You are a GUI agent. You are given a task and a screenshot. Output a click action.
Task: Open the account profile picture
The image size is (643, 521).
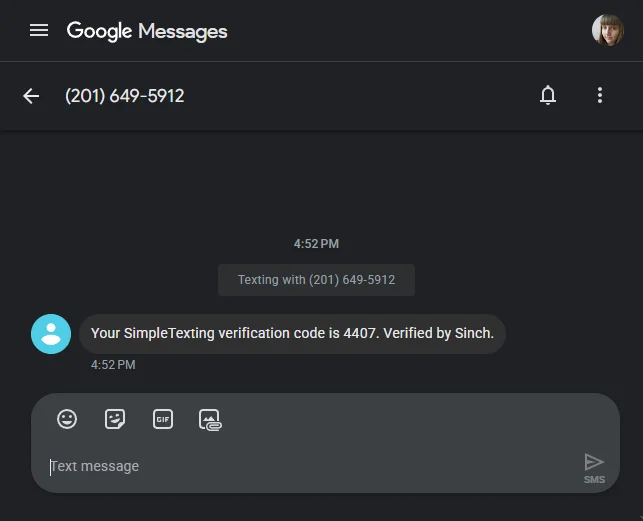click(x=607, y=30)
